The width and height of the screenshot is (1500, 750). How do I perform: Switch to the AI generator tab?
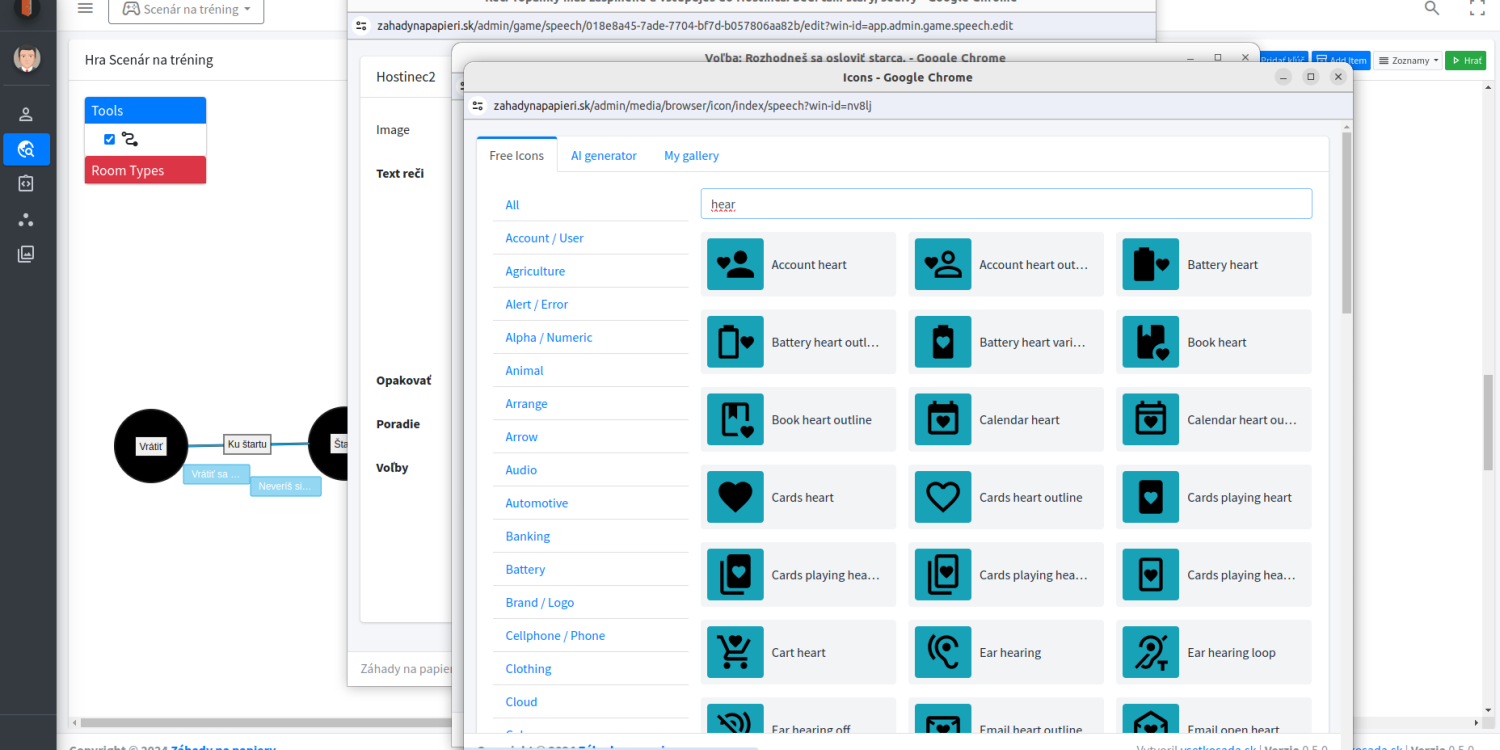pos(603,155)
